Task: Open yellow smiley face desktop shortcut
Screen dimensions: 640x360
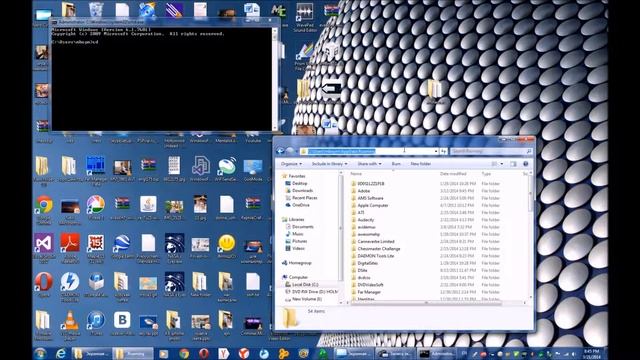Action: tap(227, 244)
